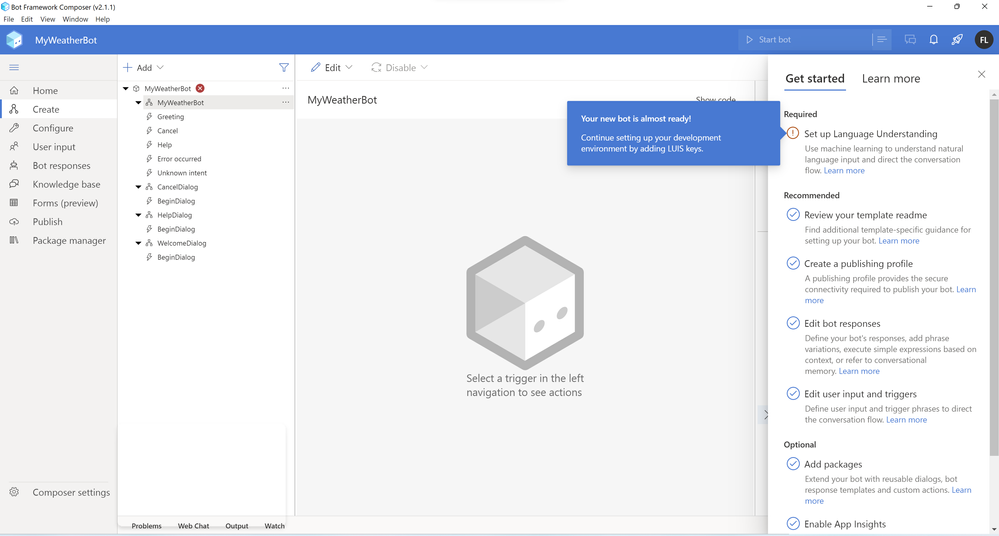Open the more options menu for the MyWeatherBot dialog
This screenshot has height=536, width=999.
pos(285,103)
